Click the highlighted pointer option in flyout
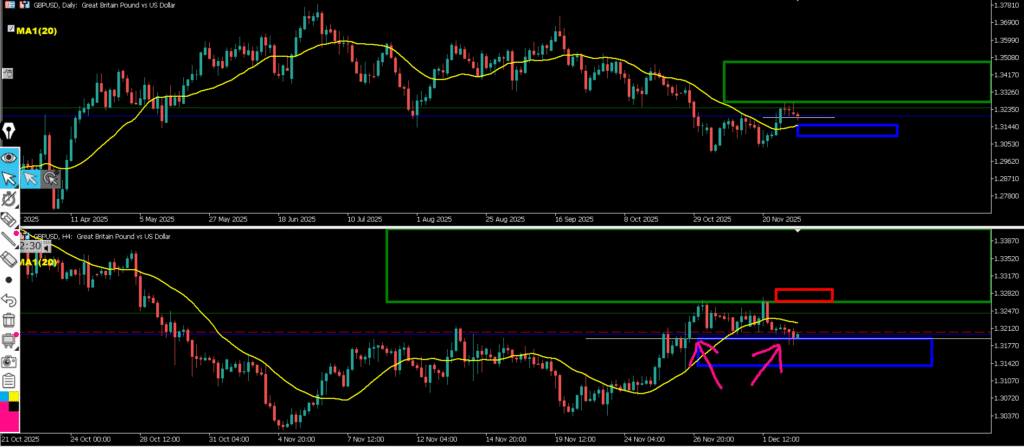 [x=30, y=178]
